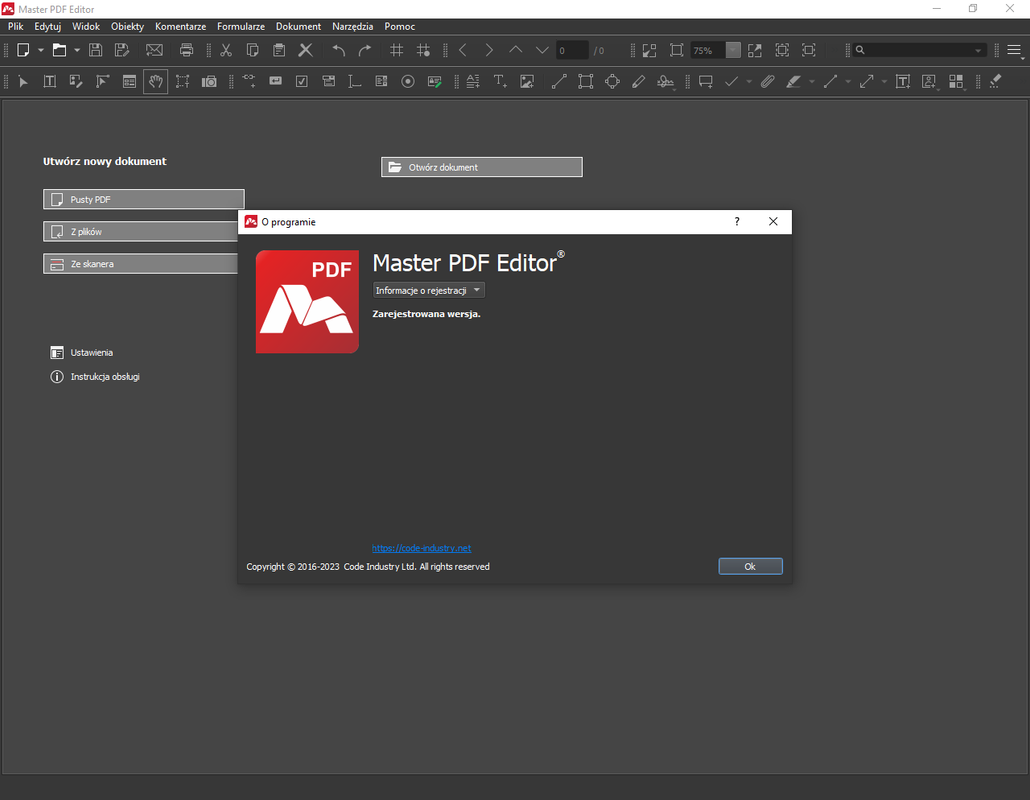Open the Plik menu

tap(16, 26)
